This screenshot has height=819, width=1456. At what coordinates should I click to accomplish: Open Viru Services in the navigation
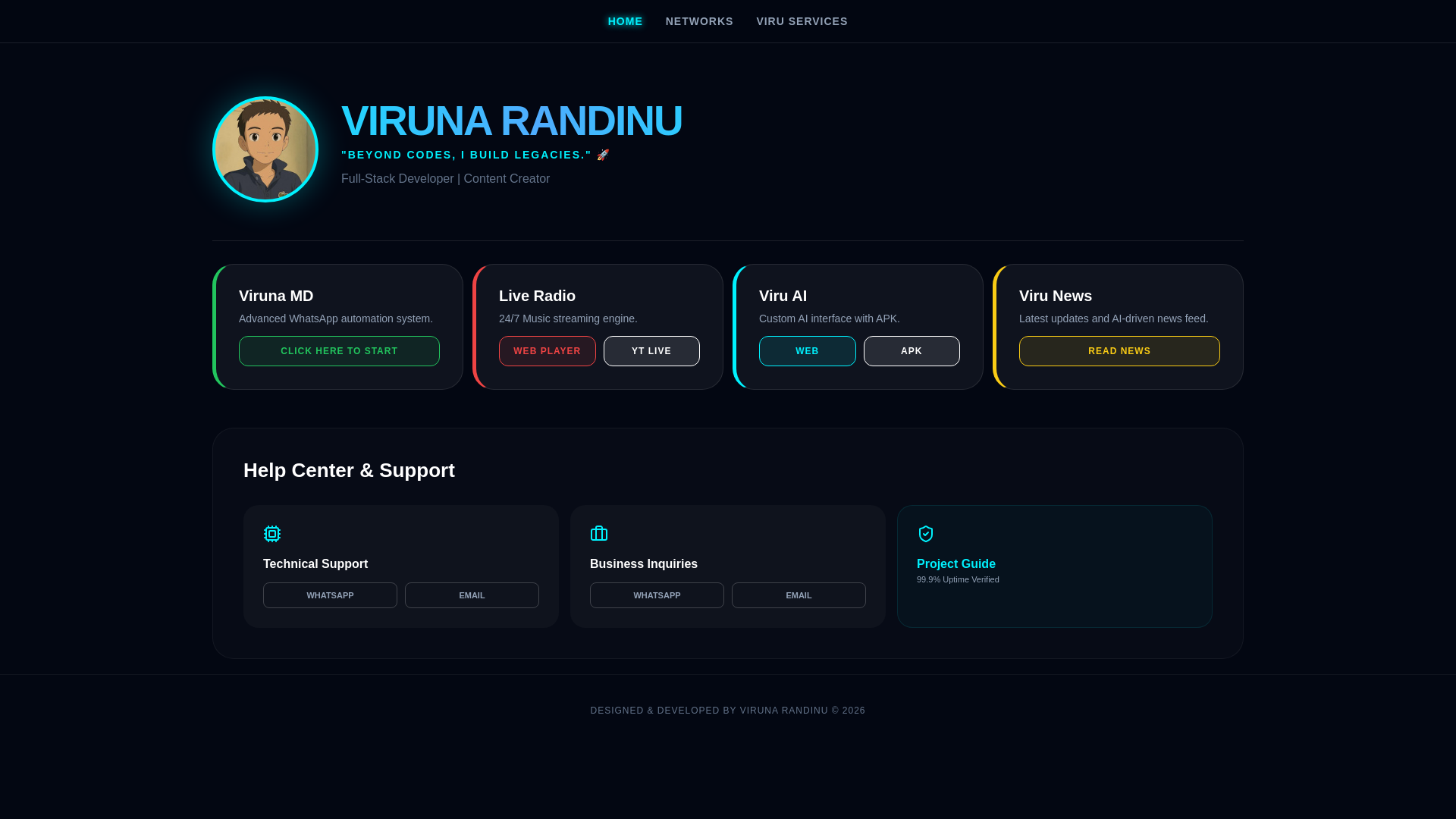point(802,21)
